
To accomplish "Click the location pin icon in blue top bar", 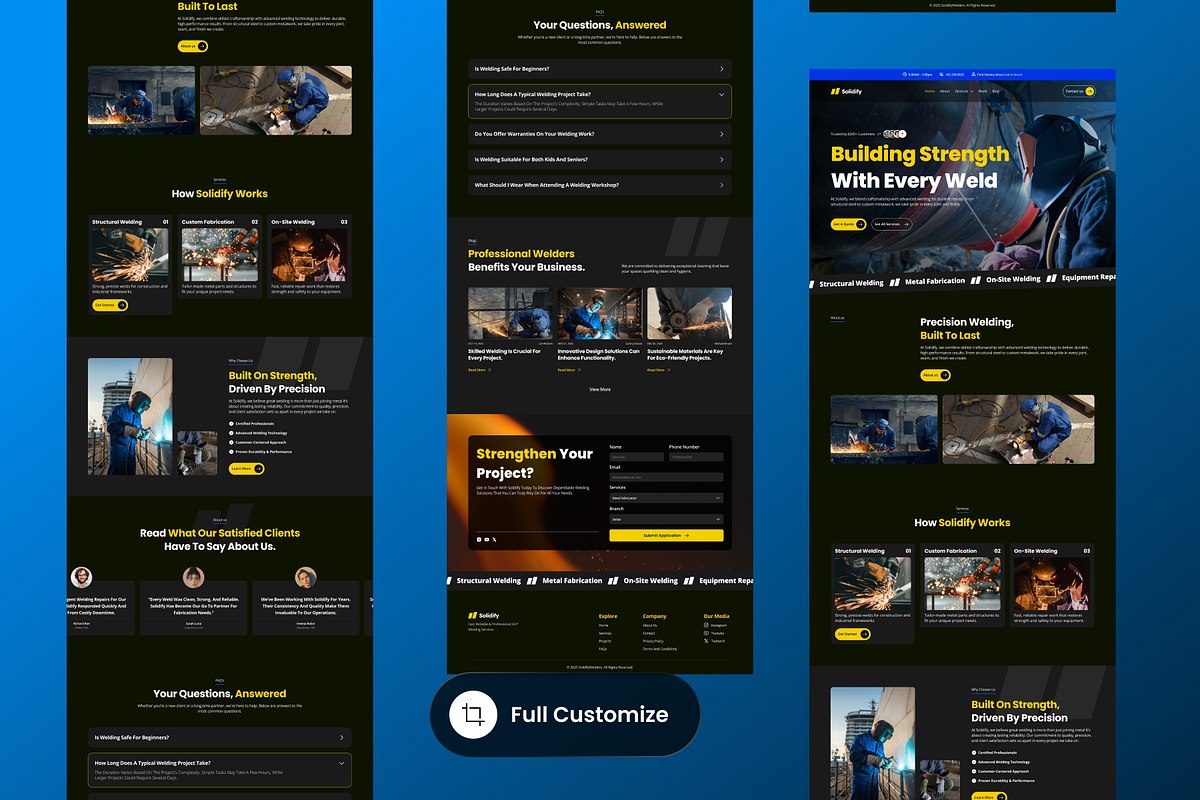I will (x=974, y=74).
